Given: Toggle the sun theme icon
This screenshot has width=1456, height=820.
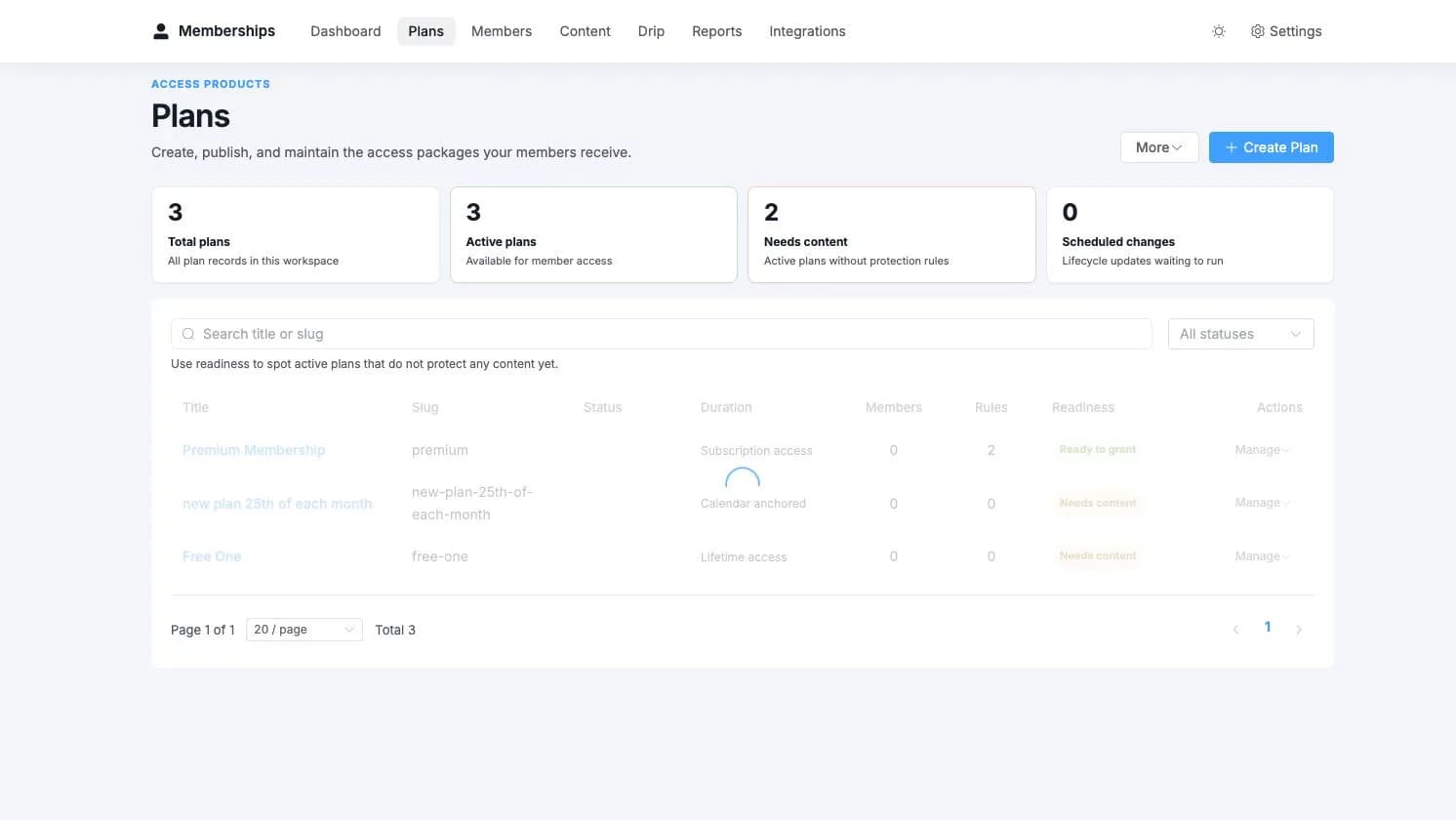Looking at the screenshot, I should [1219, 31].
